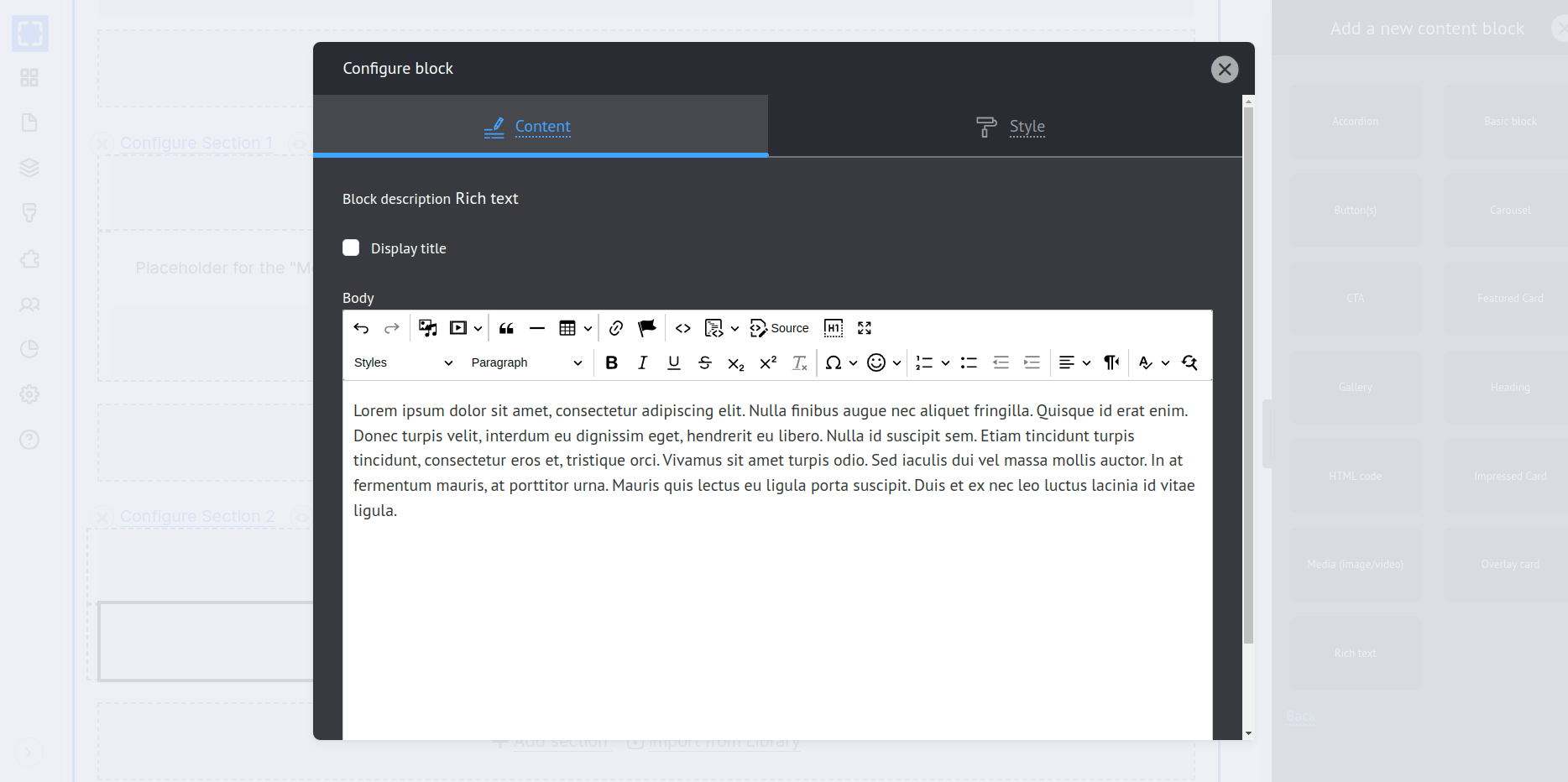Choose Rich text block in background panel

tap(1356, 654)
